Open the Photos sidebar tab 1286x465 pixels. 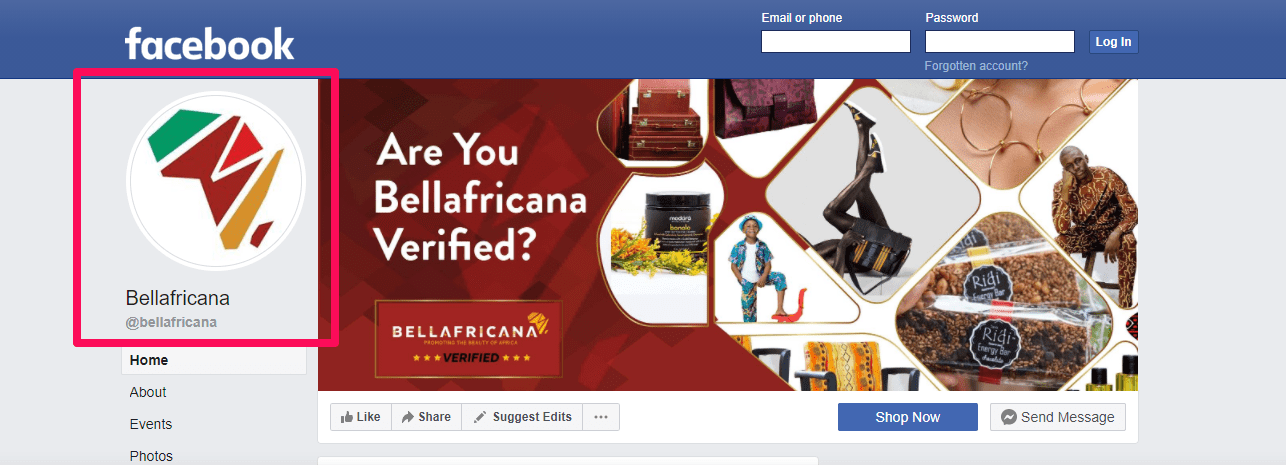pyautogui.click(x=151, y=456)
